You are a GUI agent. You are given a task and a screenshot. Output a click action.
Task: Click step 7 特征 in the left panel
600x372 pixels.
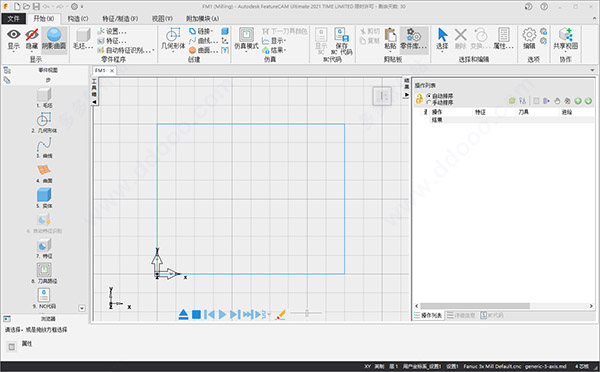44,249
